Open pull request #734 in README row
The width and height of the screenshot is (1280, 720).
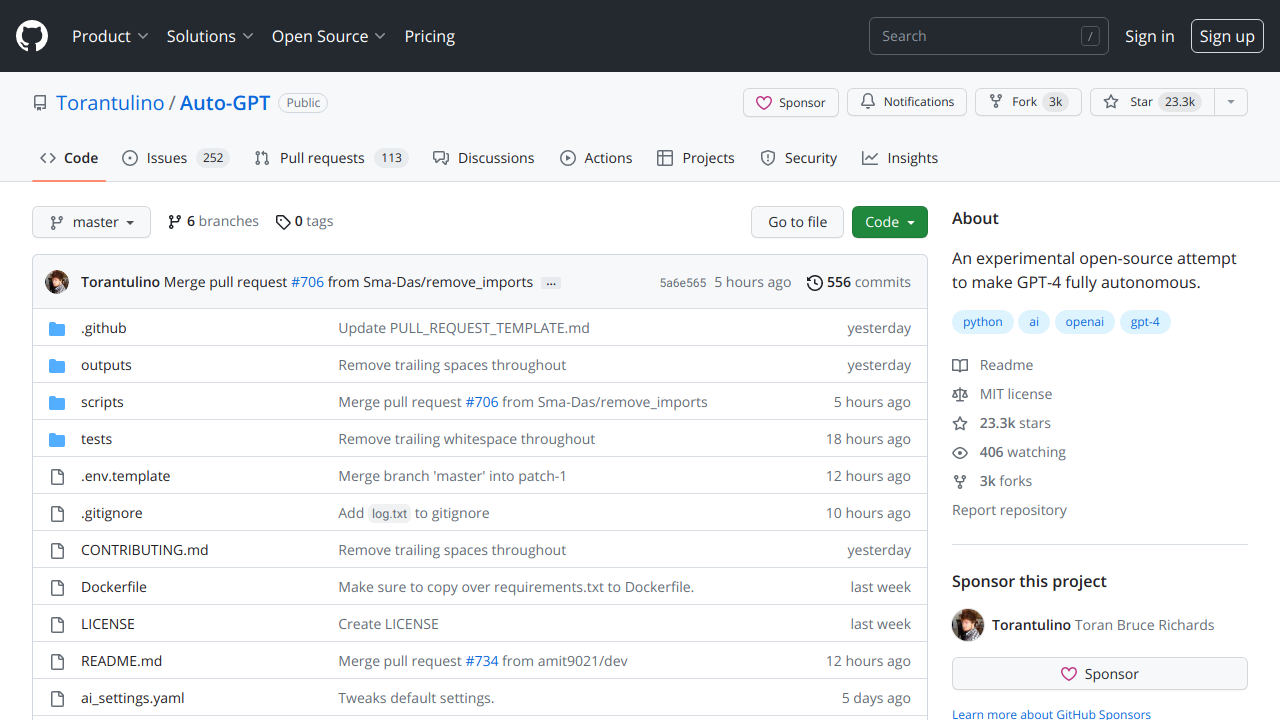pyautogui.click(x=482, y=661)
